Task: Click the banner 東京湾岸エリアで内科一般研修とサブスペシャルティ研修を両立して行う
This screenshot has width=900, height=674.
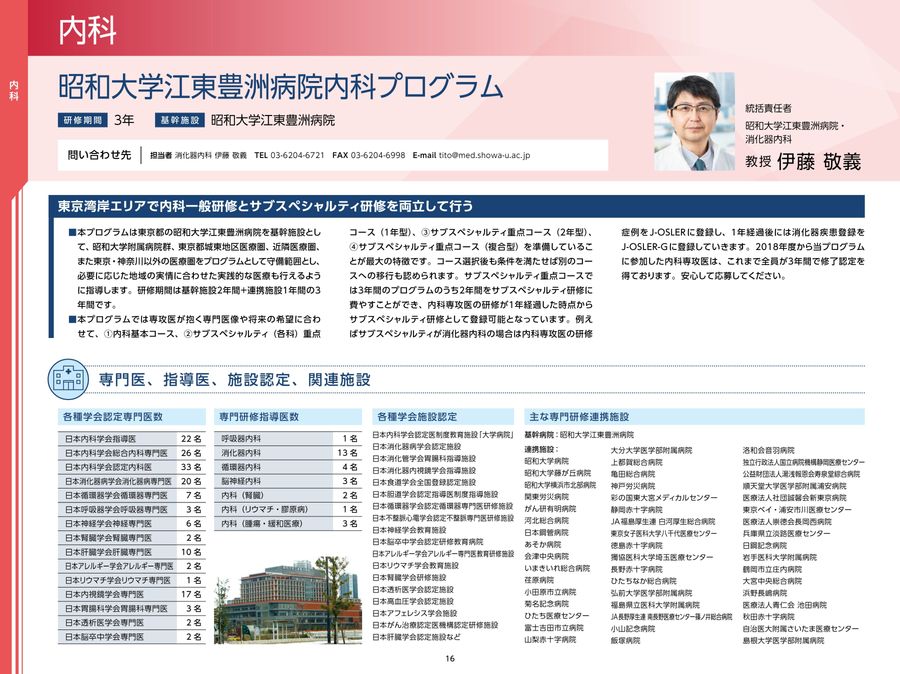Action: [x=457, y=206]
